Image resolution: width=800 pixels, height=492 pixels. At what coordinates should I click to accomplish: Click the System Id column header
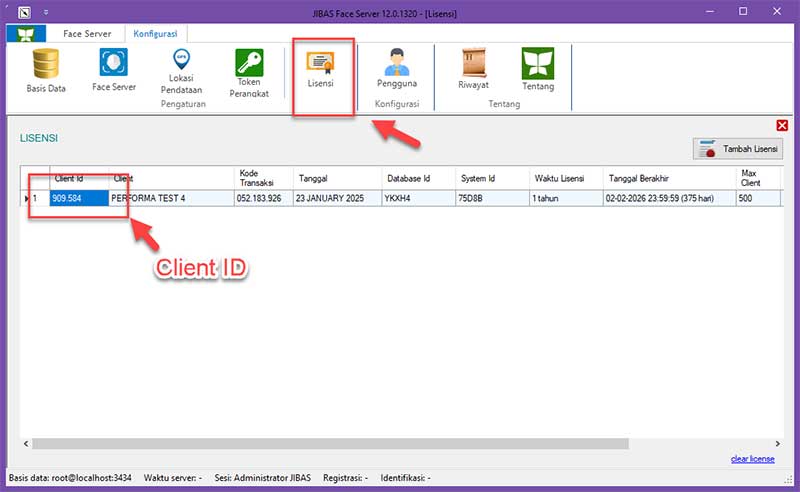[492, 178]
